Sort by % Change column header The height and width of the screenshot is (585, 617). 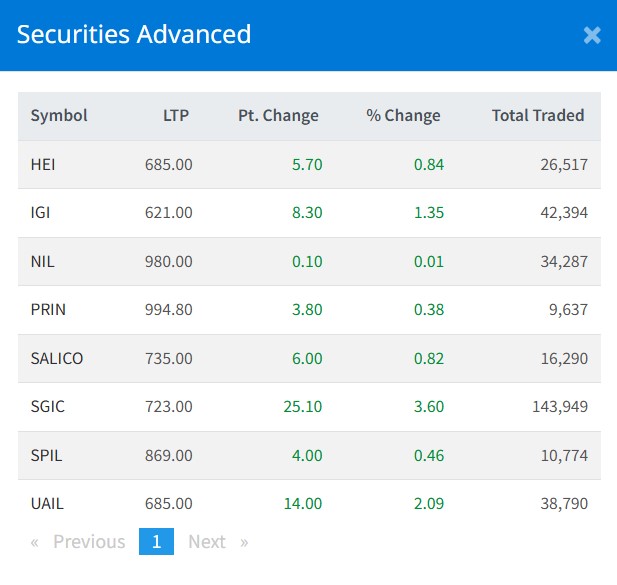[x=403, y=115]
